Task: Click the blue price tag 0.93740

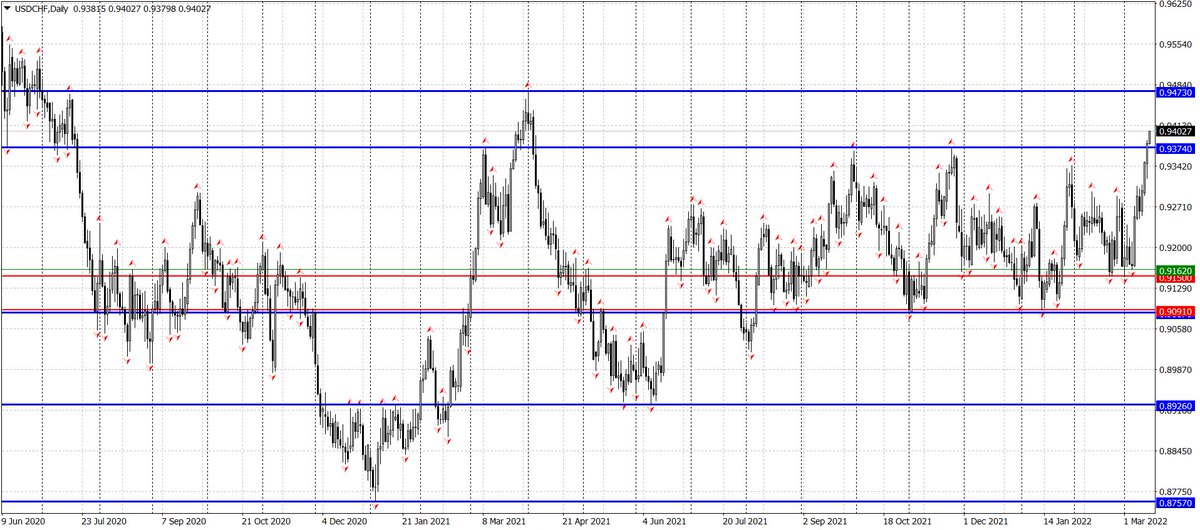Action: [x=1174, y=148]
